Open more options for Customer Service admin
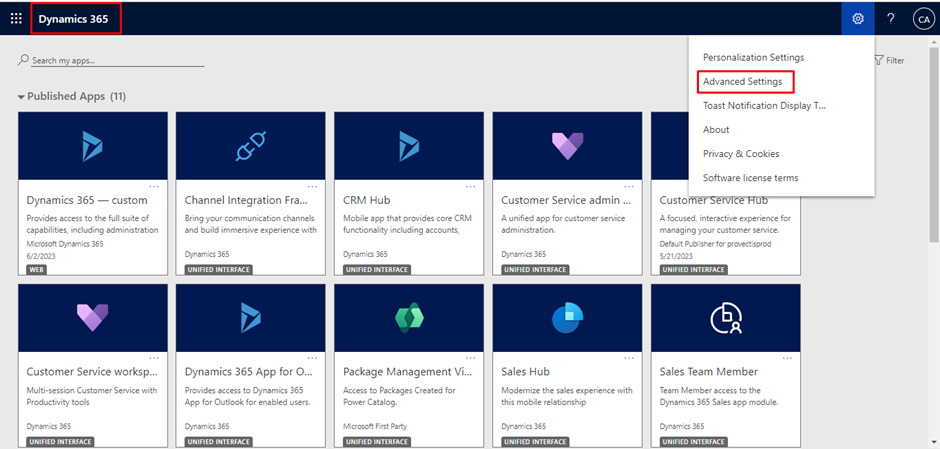This screenshot has height=449, width=940. click(629, 186)
